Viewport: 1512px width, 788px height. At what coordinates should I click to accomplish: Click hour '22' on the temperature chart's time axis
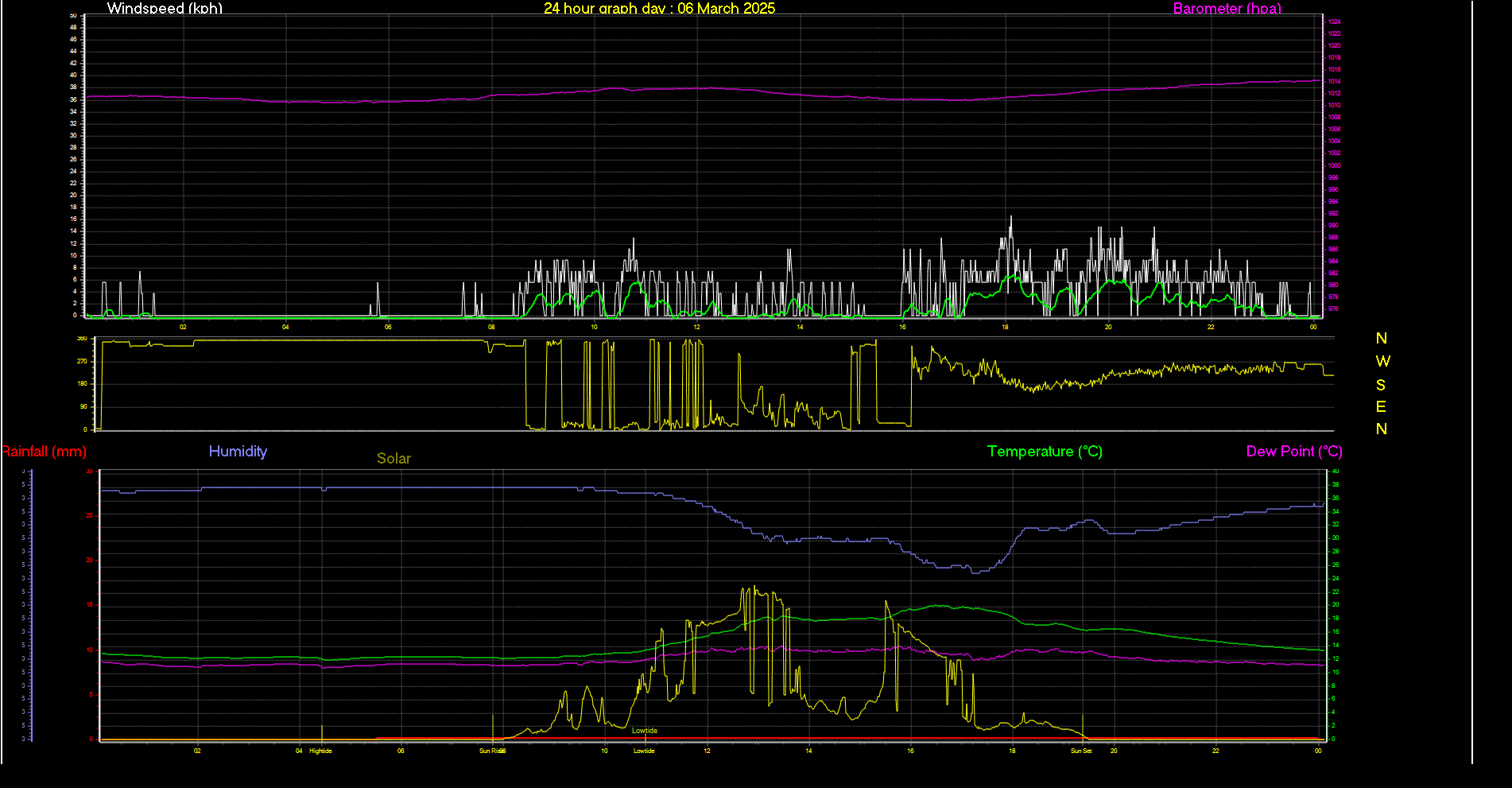coord(1215,751)
